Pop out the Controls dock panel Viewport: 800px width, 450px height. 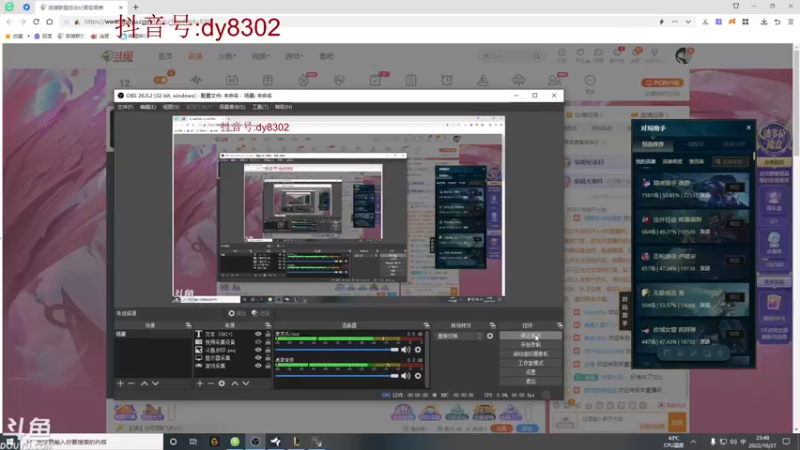point(560,325)
